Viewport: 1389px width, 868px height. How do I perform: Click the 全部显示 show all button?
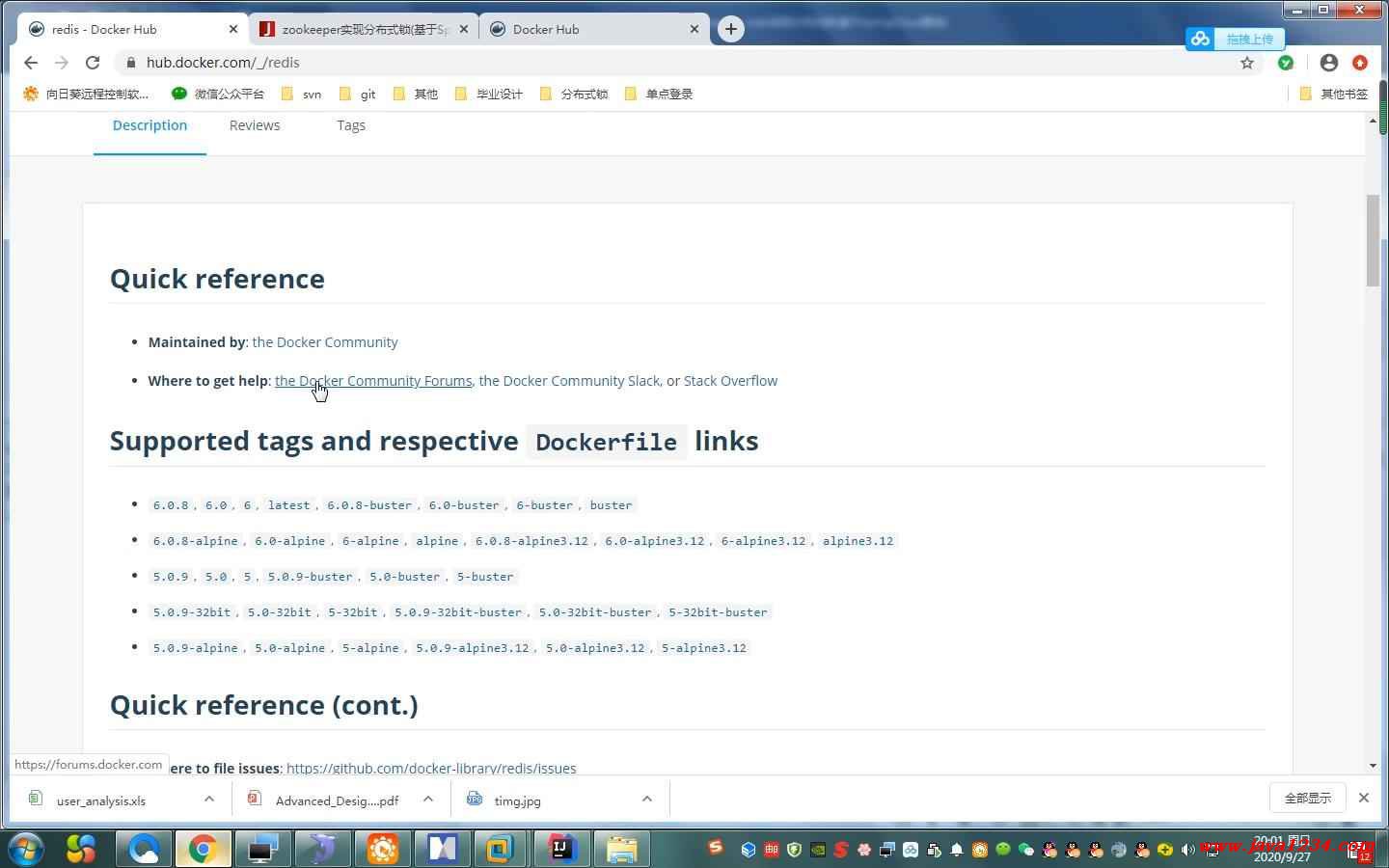coord(1308,798)
